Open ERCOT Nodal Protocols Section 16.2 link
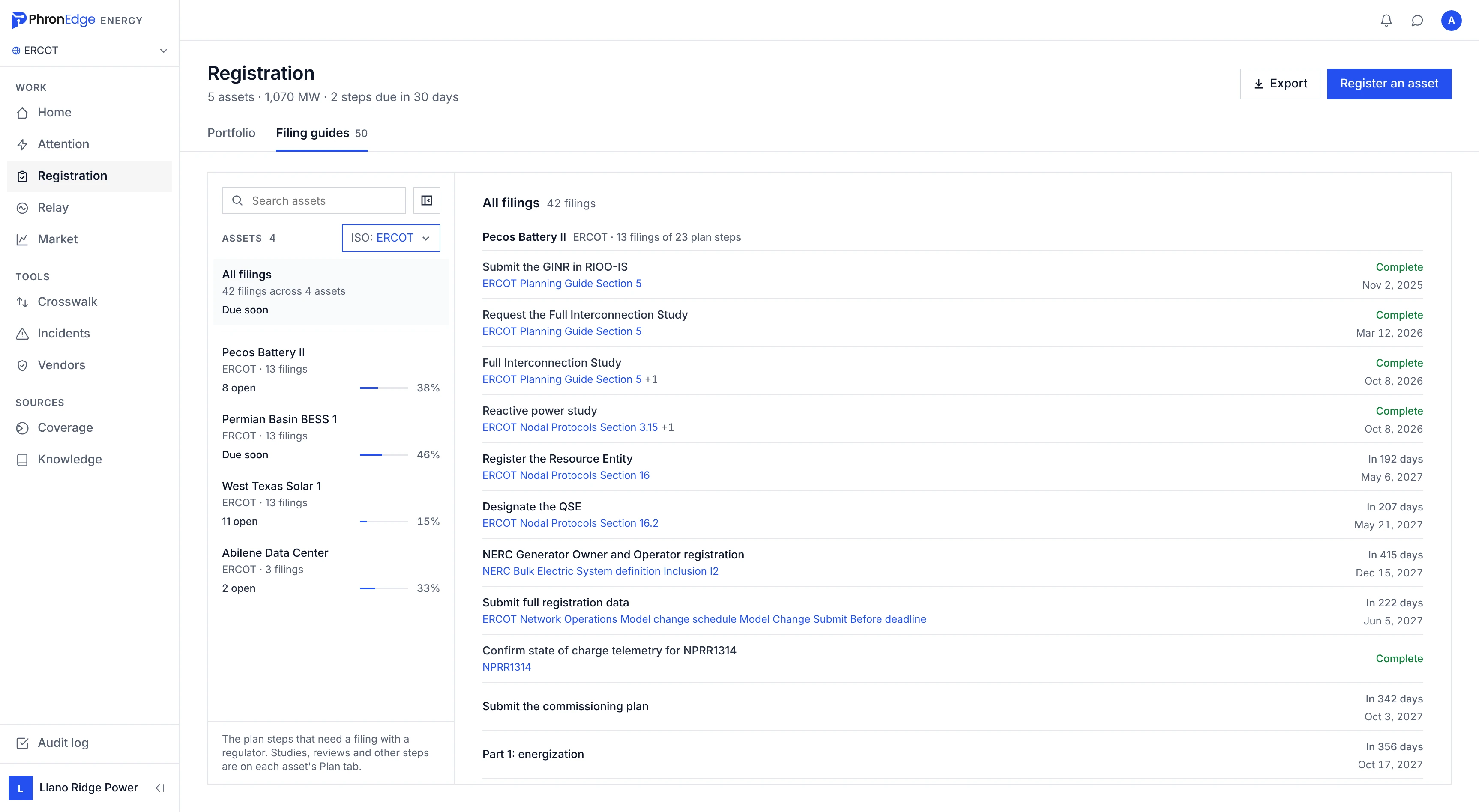Image resolution: width=1479 pixels, height=812 pixels. 570,523
